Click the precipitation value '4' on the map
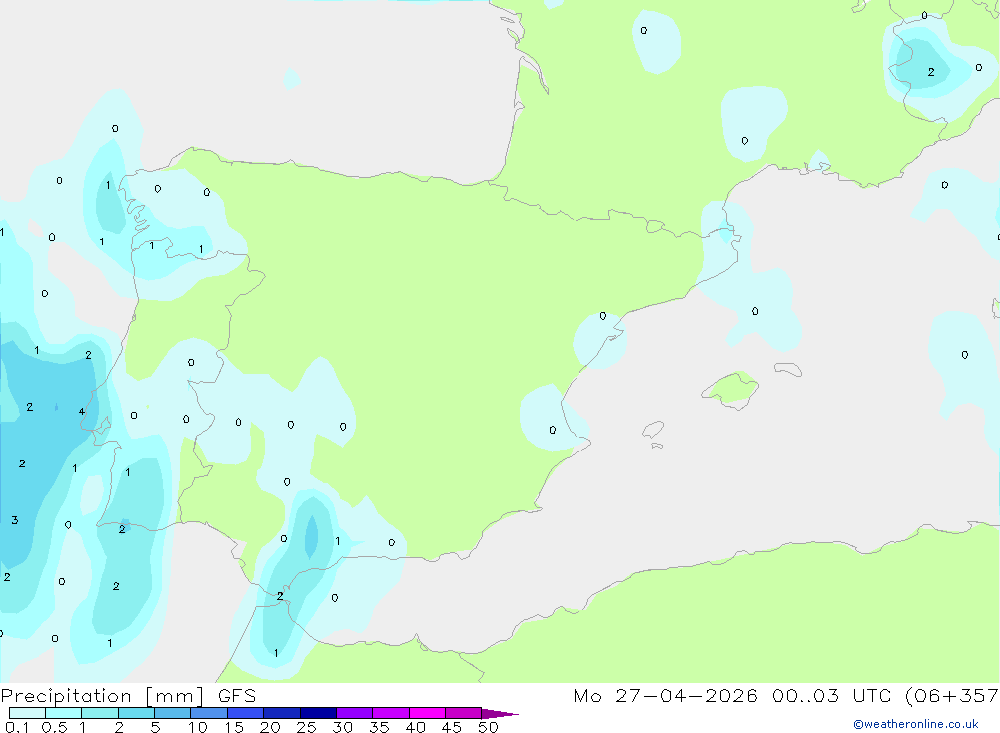Viewport: 1000px width, 733px height. [x=82, y=411]
